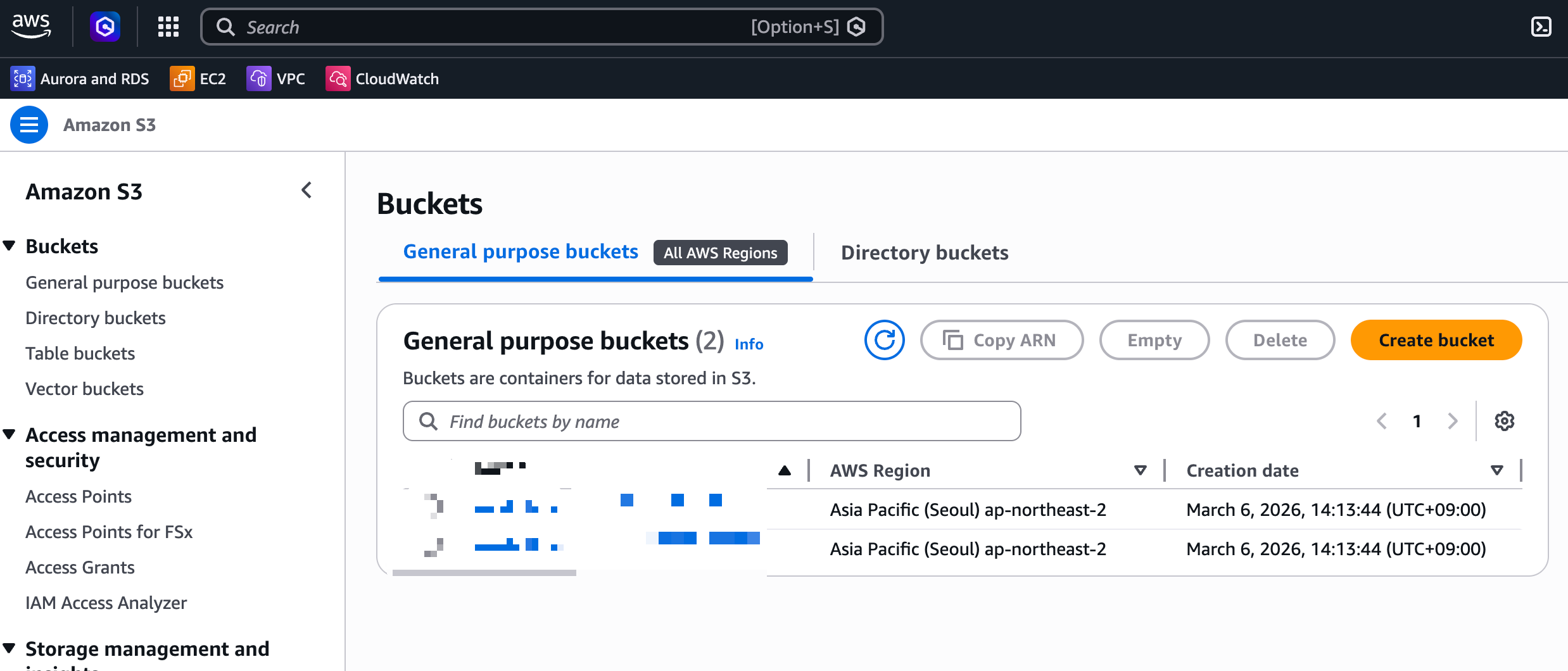
Task: Click the search magnifier icon in top bar
Action: [x=225, y=27]
